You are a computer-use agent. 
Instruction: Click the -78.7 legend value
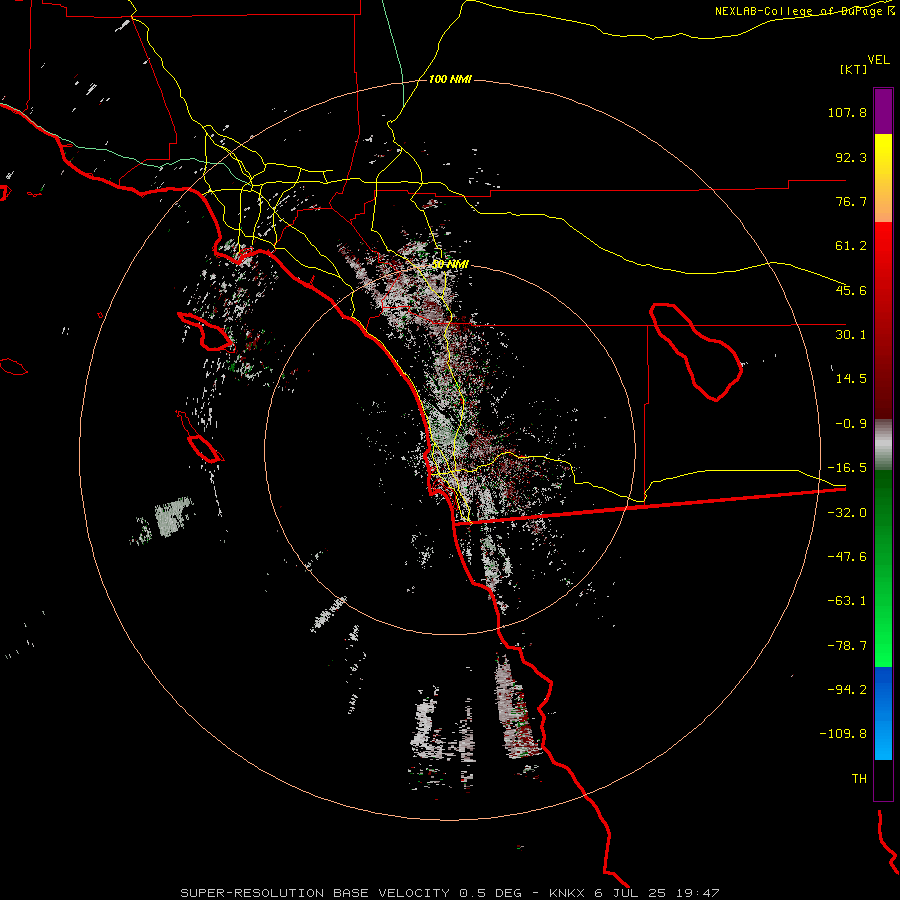(847, 646)
